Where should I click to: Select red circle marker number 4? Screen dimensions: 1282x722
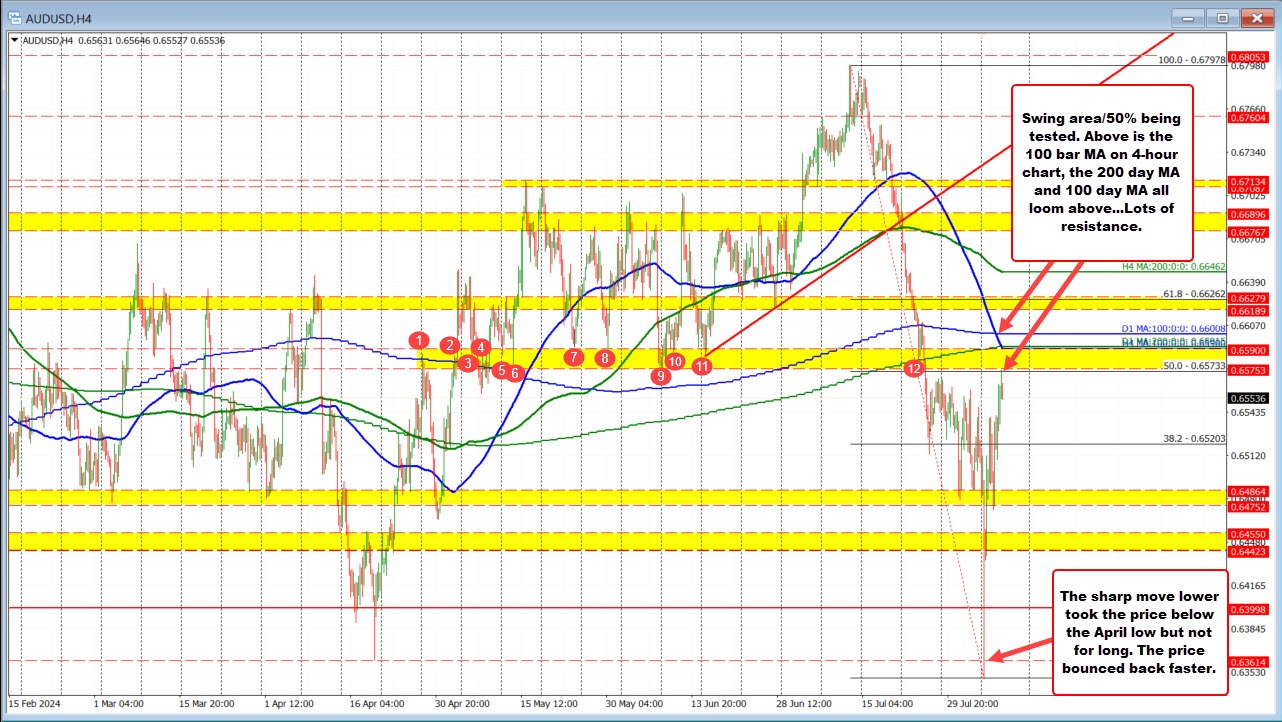481,347
